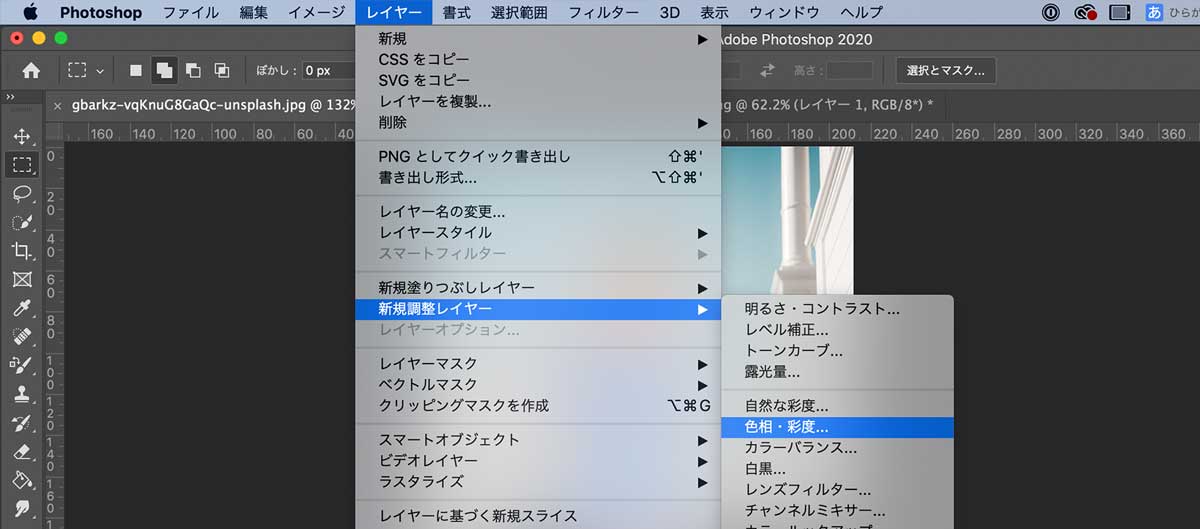1200x529 pixels.
Task: Expand the レイヤースタイル submenu
Action: (x=538, y=233)
